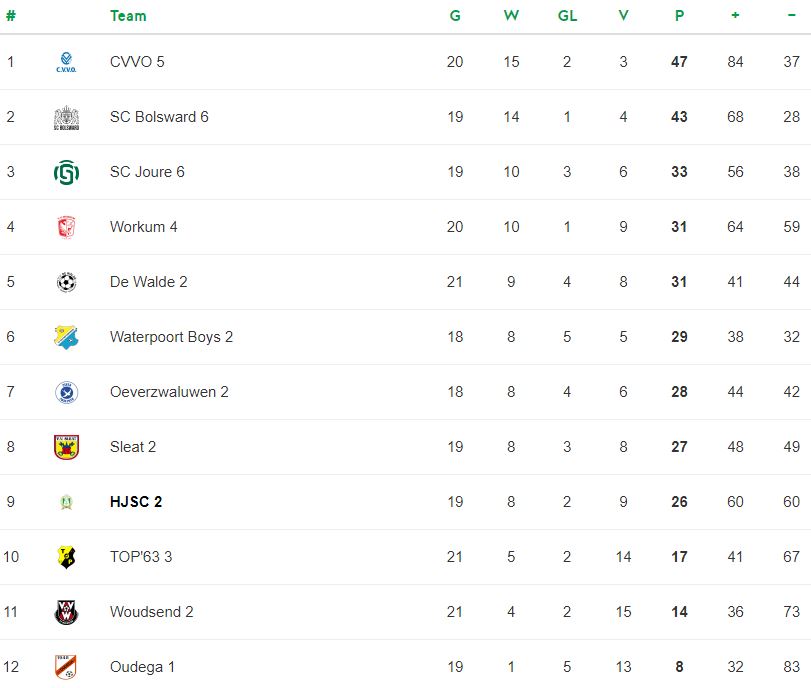Select the blue Oeverzwaluwen round logo
This screenshot has height=688, width=811.
pyautogui.click(x=66, y=392)
